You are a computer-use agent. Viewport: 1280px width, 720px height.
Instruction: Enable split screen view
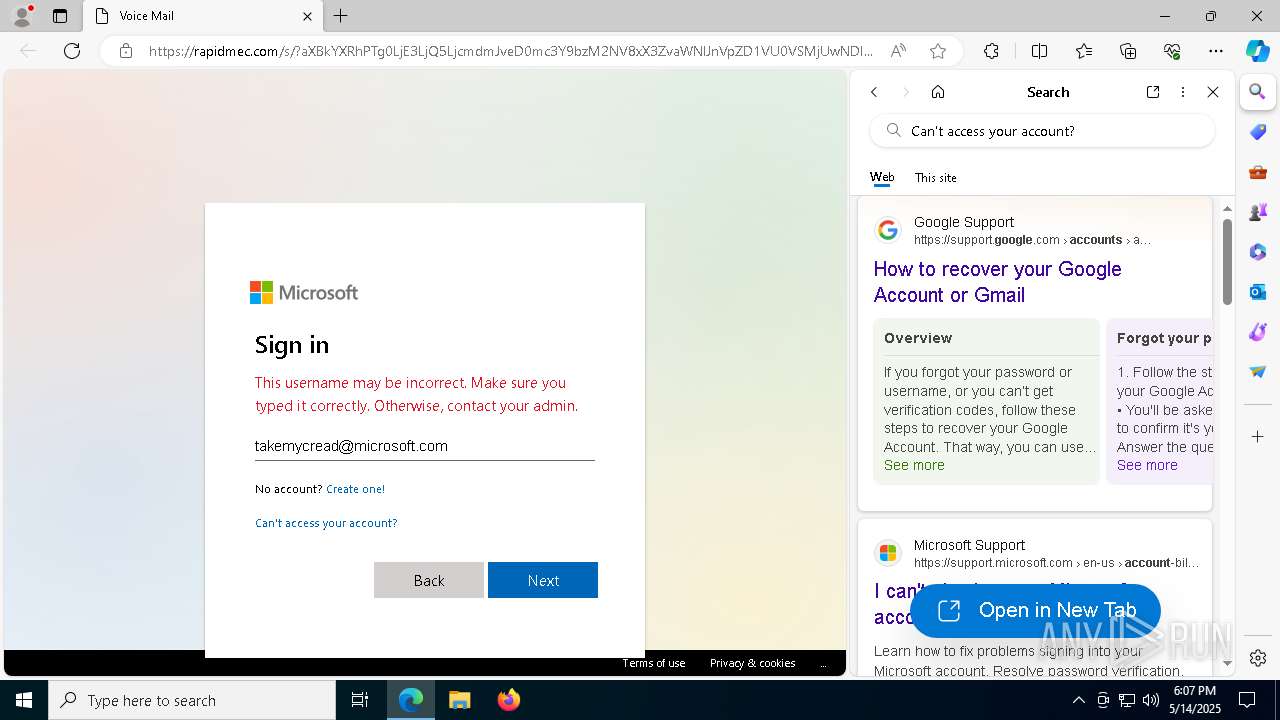1039,51
